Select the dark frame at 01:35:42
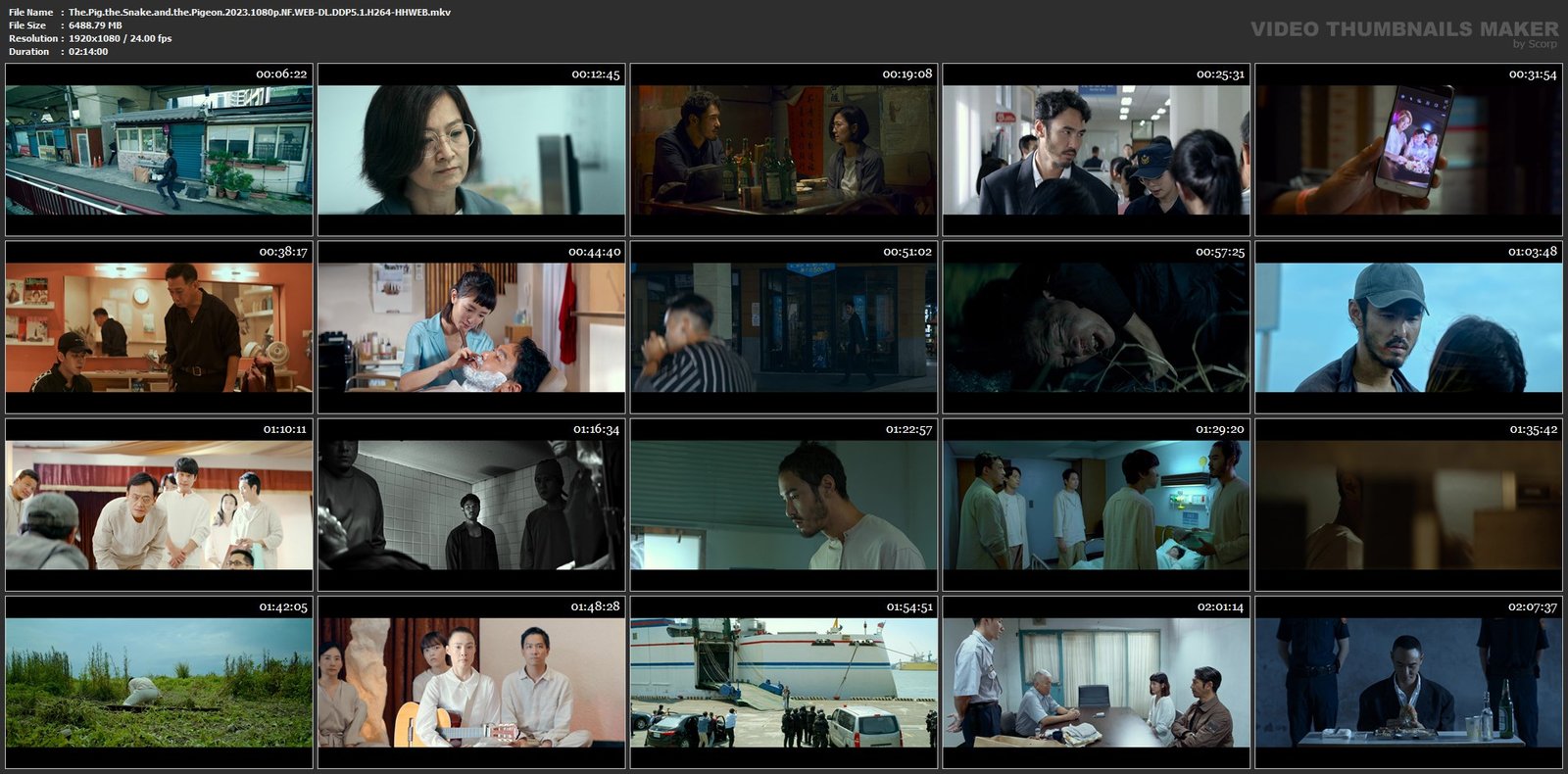 (x=1409, y=505)
